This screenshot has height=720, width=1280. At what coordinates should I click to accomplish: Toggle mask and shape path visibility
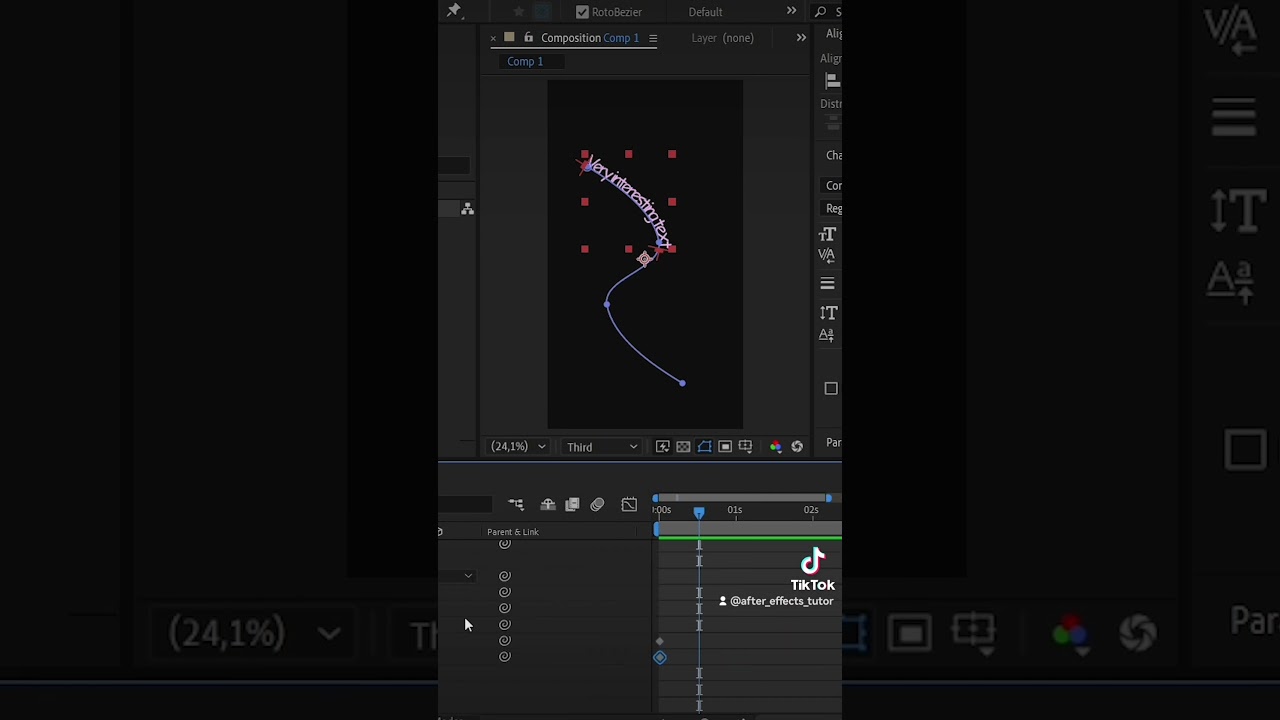point(705,447)
